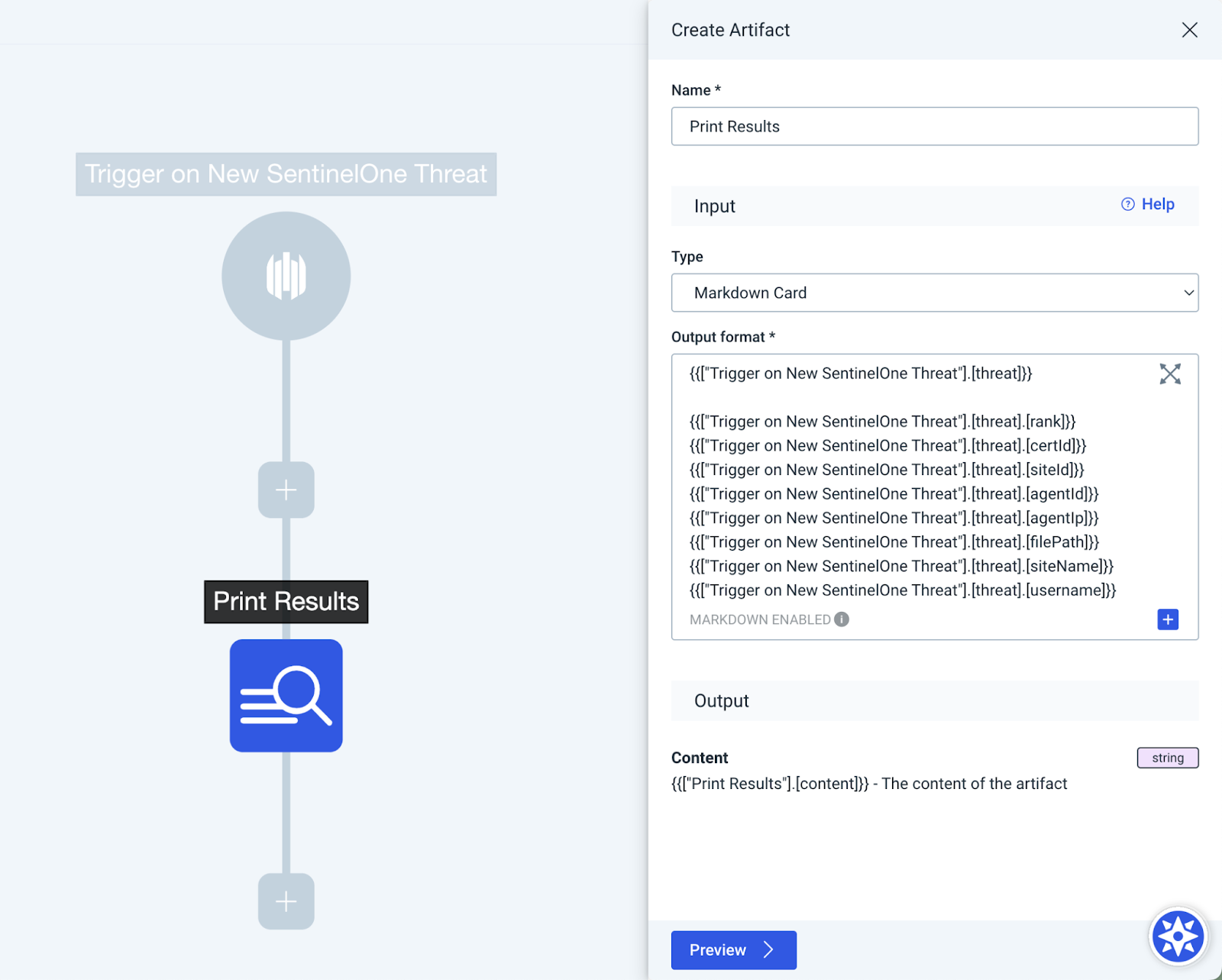
Task: Add a step below Print Results node
Action: 286,901
